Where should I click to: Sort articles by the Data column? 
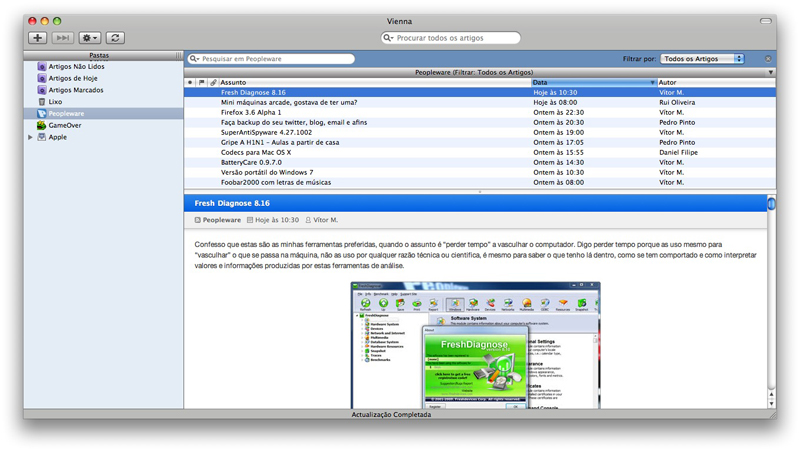pos(593,82)
